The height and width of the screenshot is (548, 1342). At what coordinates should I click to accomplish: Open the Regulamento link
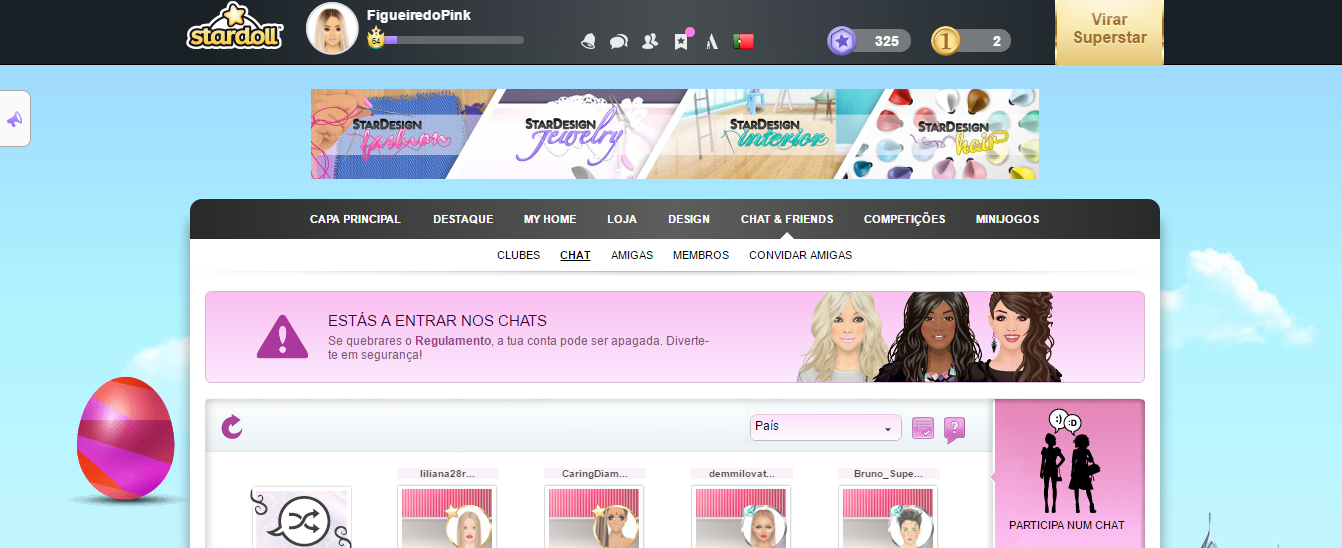tap(453, 341)
